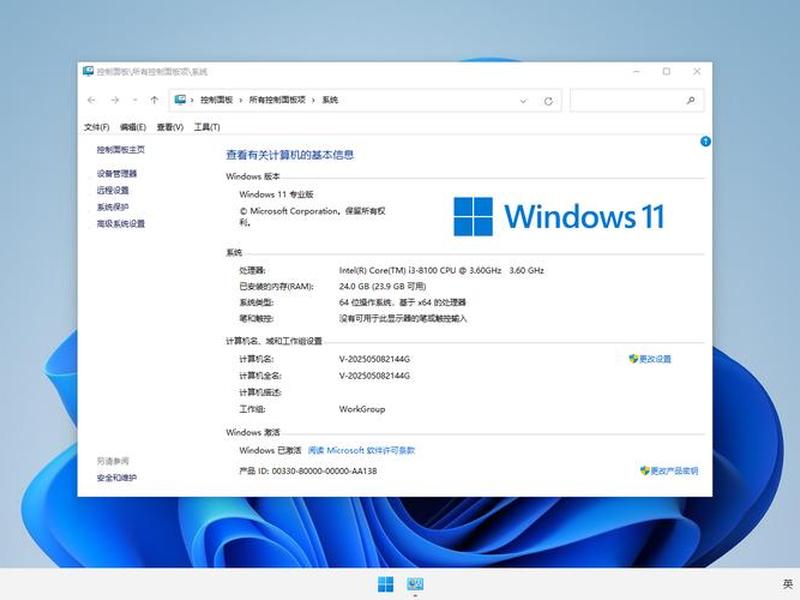
Task: Go to 控制面板主页 link
Action: 121,149
